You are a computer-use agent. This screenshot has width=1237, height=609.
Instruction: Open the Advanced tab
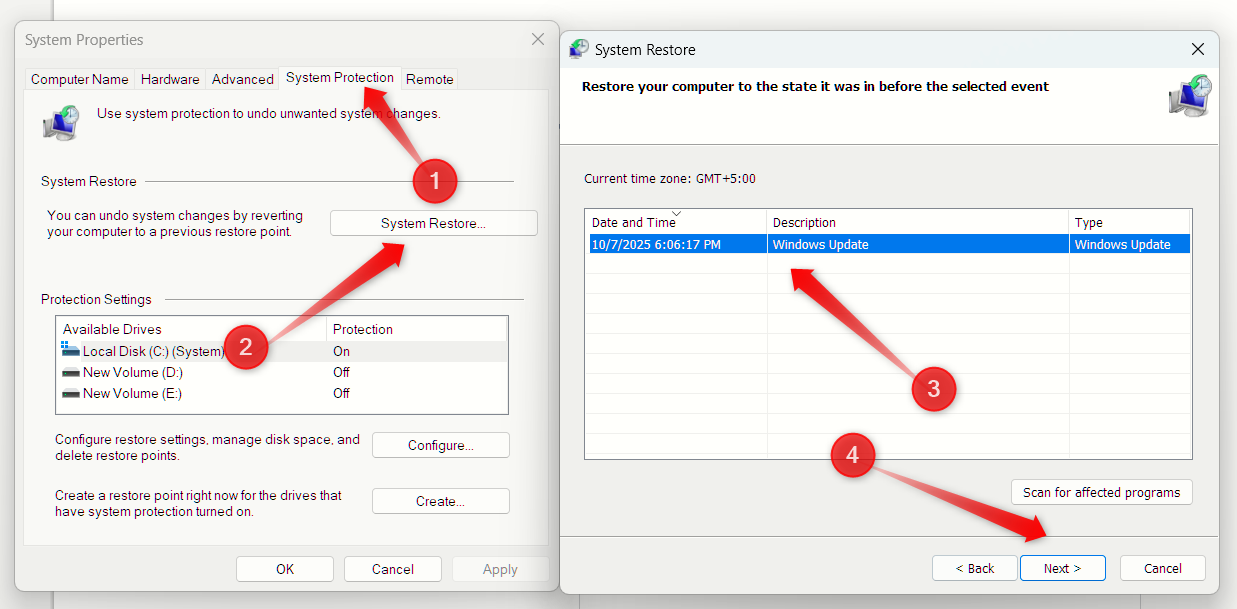pyautogui.click(x=242, y=79)
